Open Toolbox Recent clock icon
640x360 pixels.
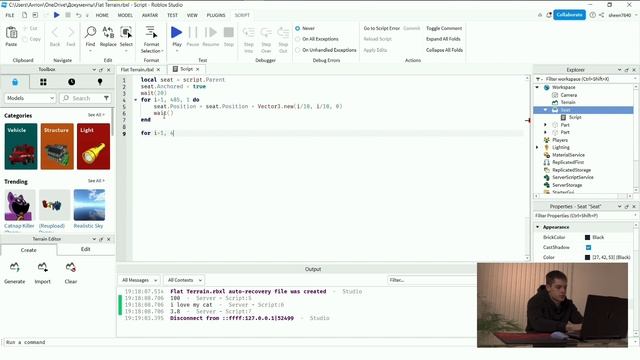coord(71,82)
